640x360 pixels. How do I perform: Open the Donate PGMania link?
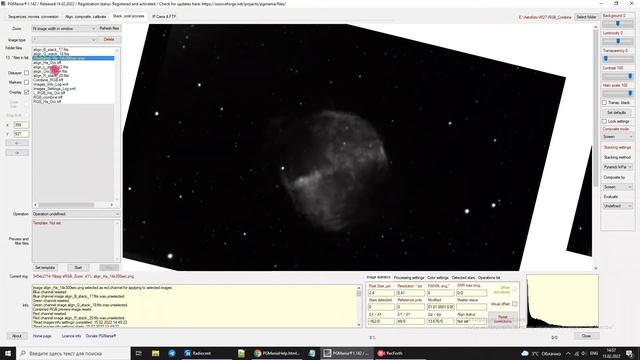tap(101, 336)
